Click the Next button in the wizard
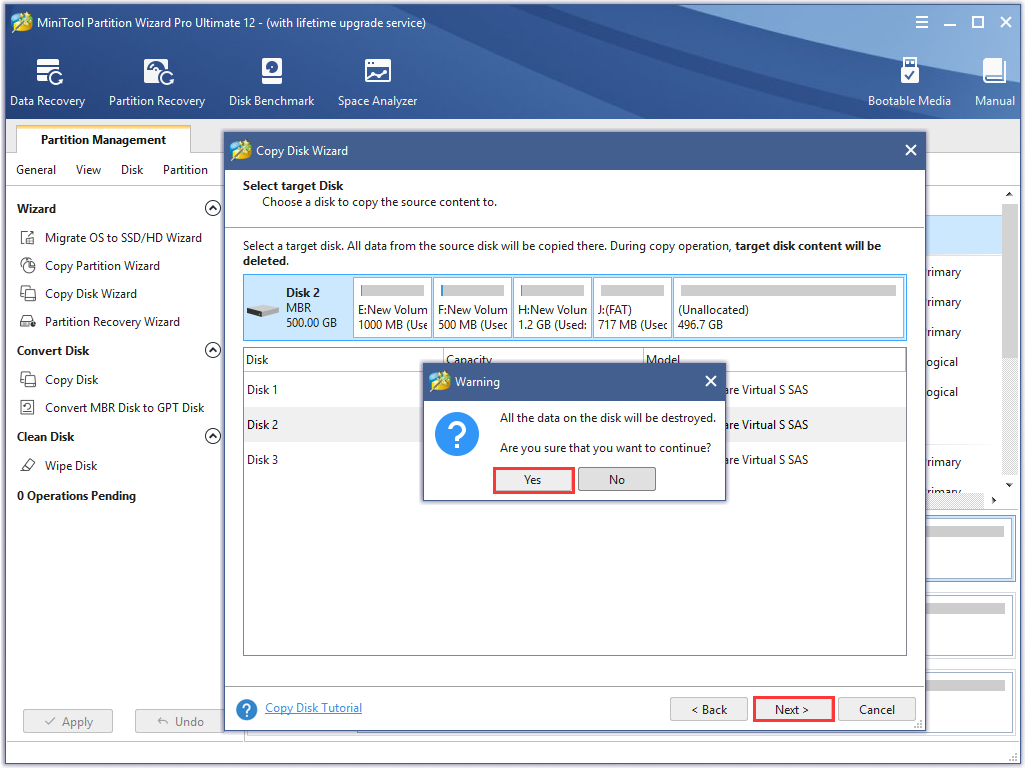Screen dimensions: 1025x769 coord(793,709)
